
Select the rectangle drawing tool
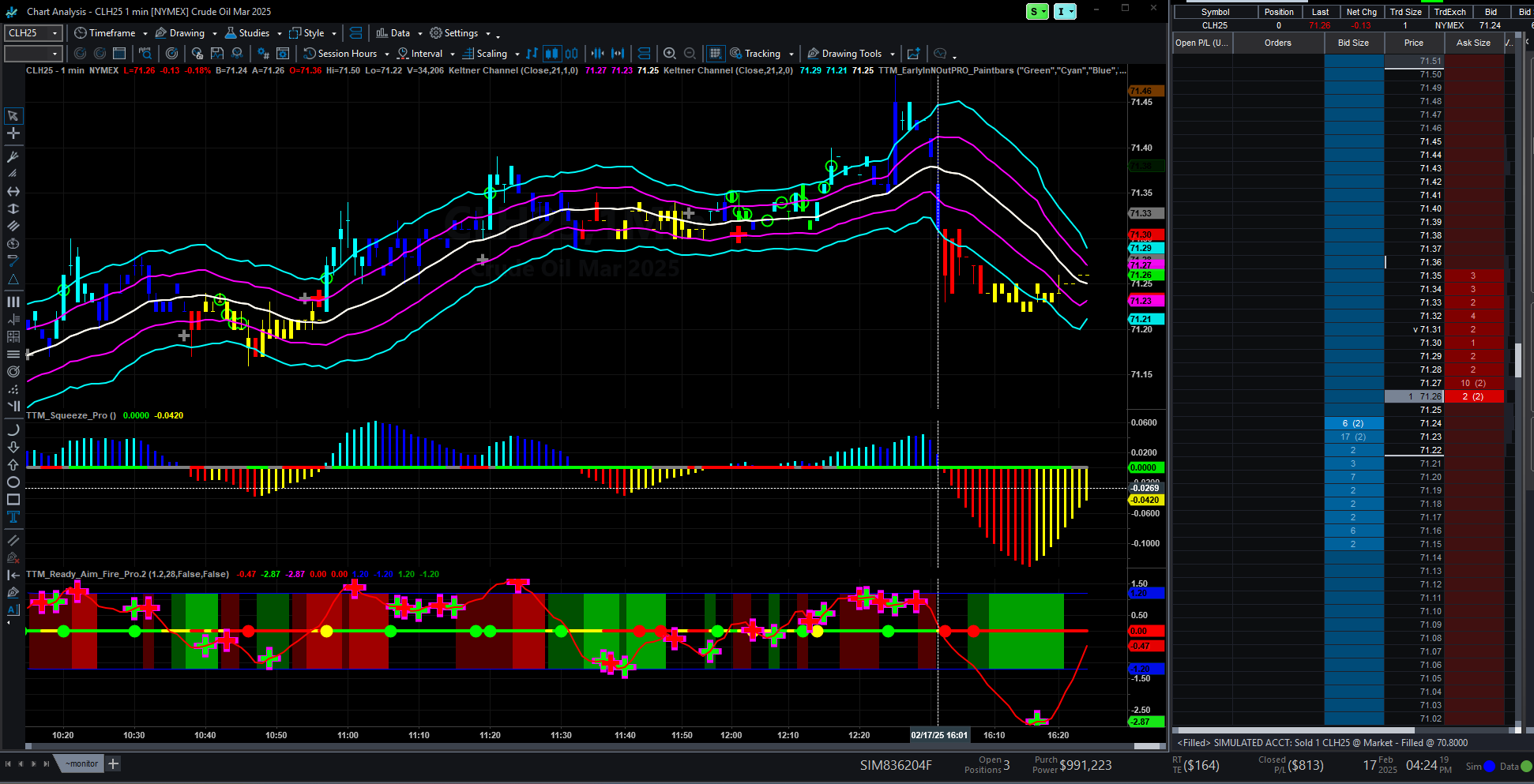click(x=13, y=500)
